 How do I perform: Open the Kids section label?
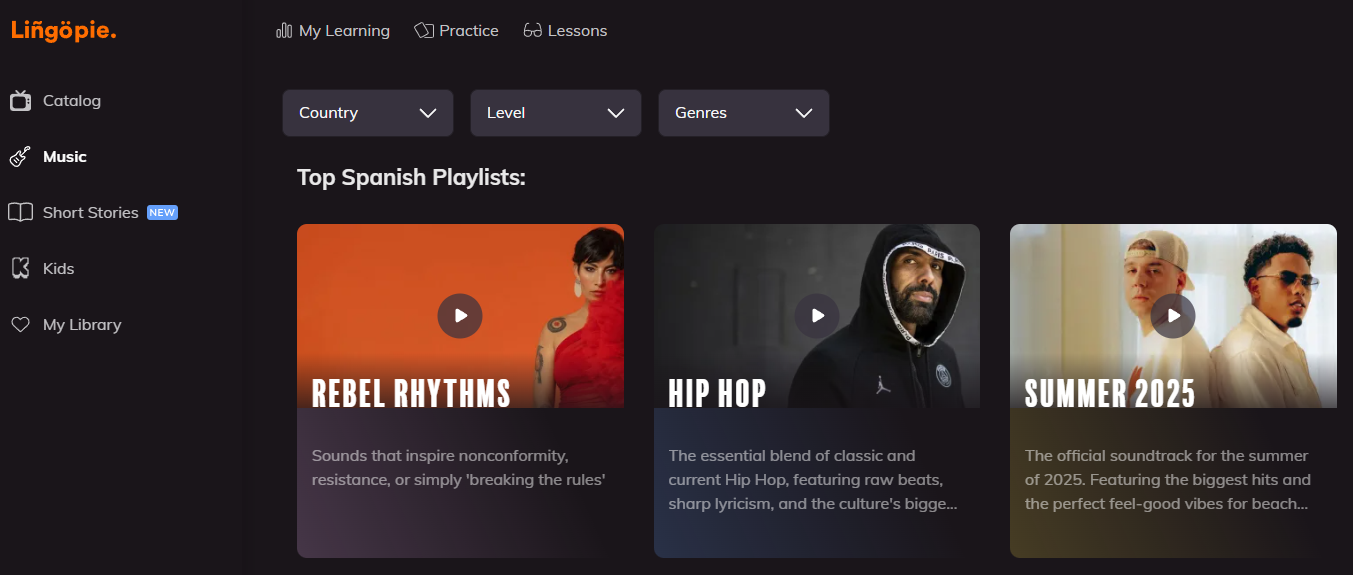[x=59, y=269]
